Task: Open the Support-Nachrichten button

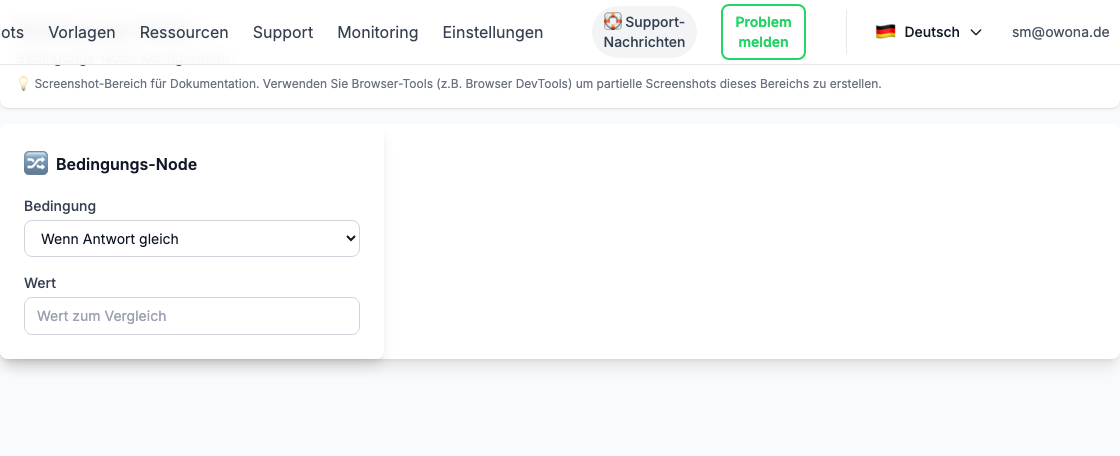Action: (644, 32)
